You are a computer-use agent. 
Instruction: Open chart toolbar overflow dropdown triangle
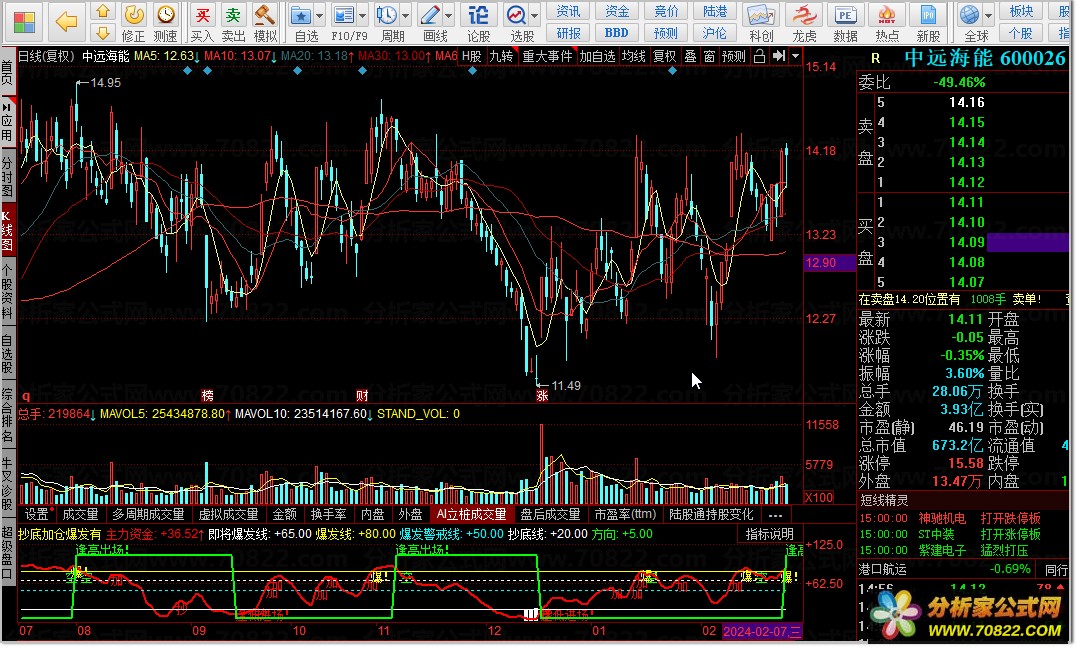tap(795, 56)
